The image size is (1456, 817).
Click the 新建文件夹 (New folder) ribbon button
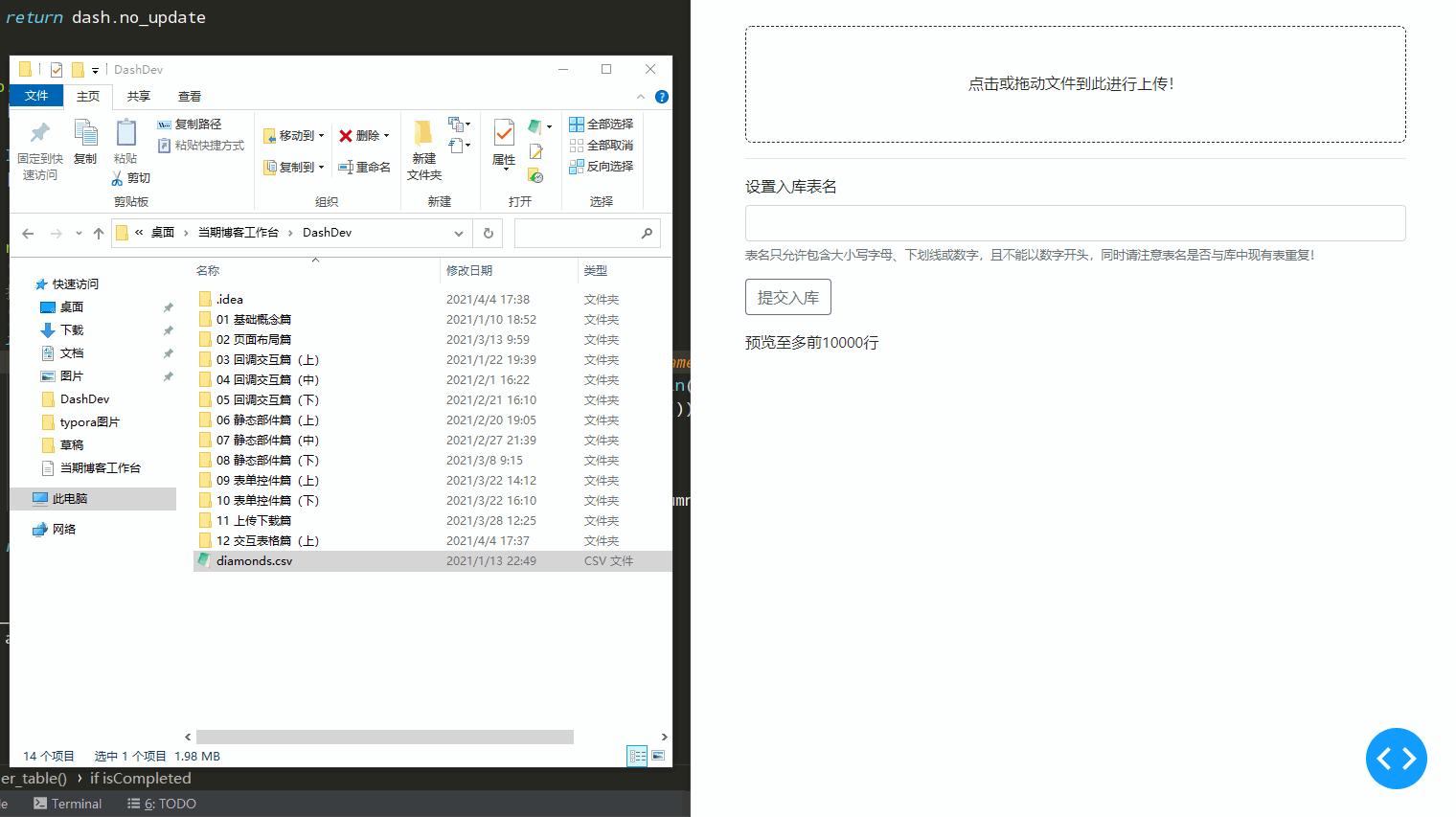tap(423, 150)
